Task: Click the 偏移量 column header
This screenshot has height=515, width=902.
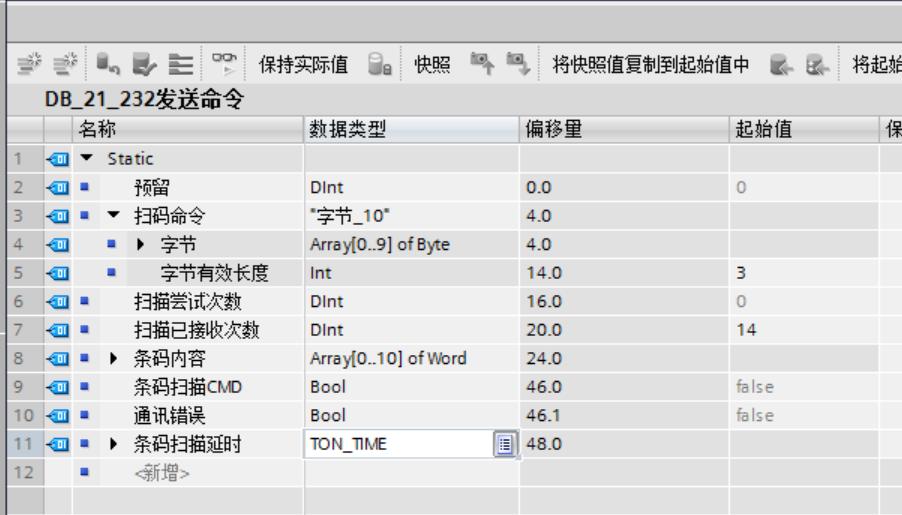Action: tap(624, 129)
